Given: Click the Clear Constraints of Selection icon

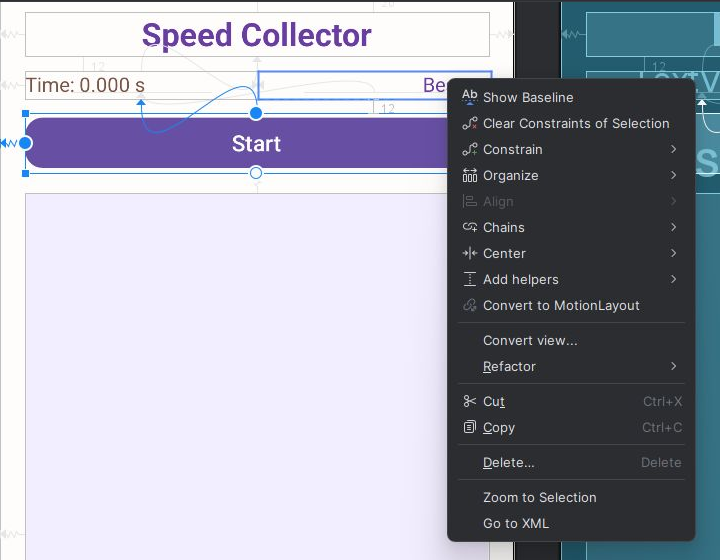Looking at the screenshot, I should pos(469,123).
